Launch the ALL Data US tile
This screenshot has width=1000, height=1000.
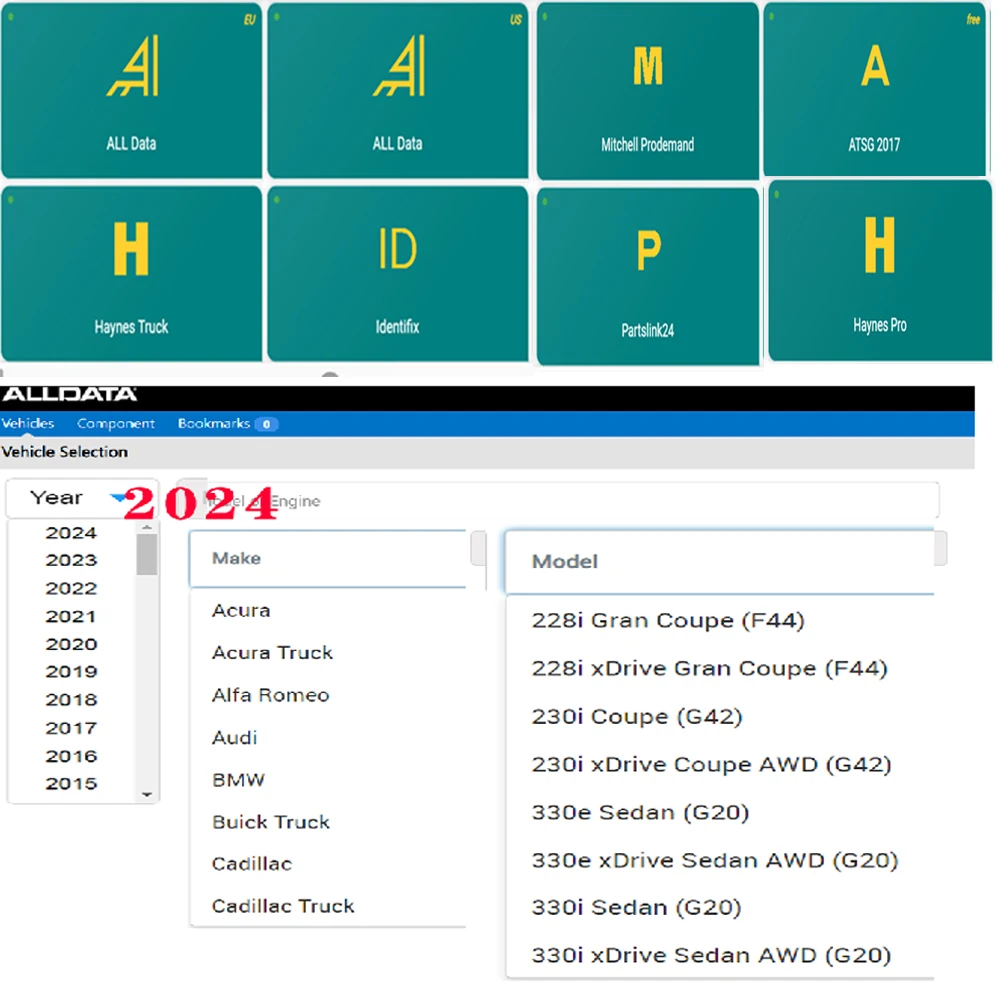pos(396,90)
